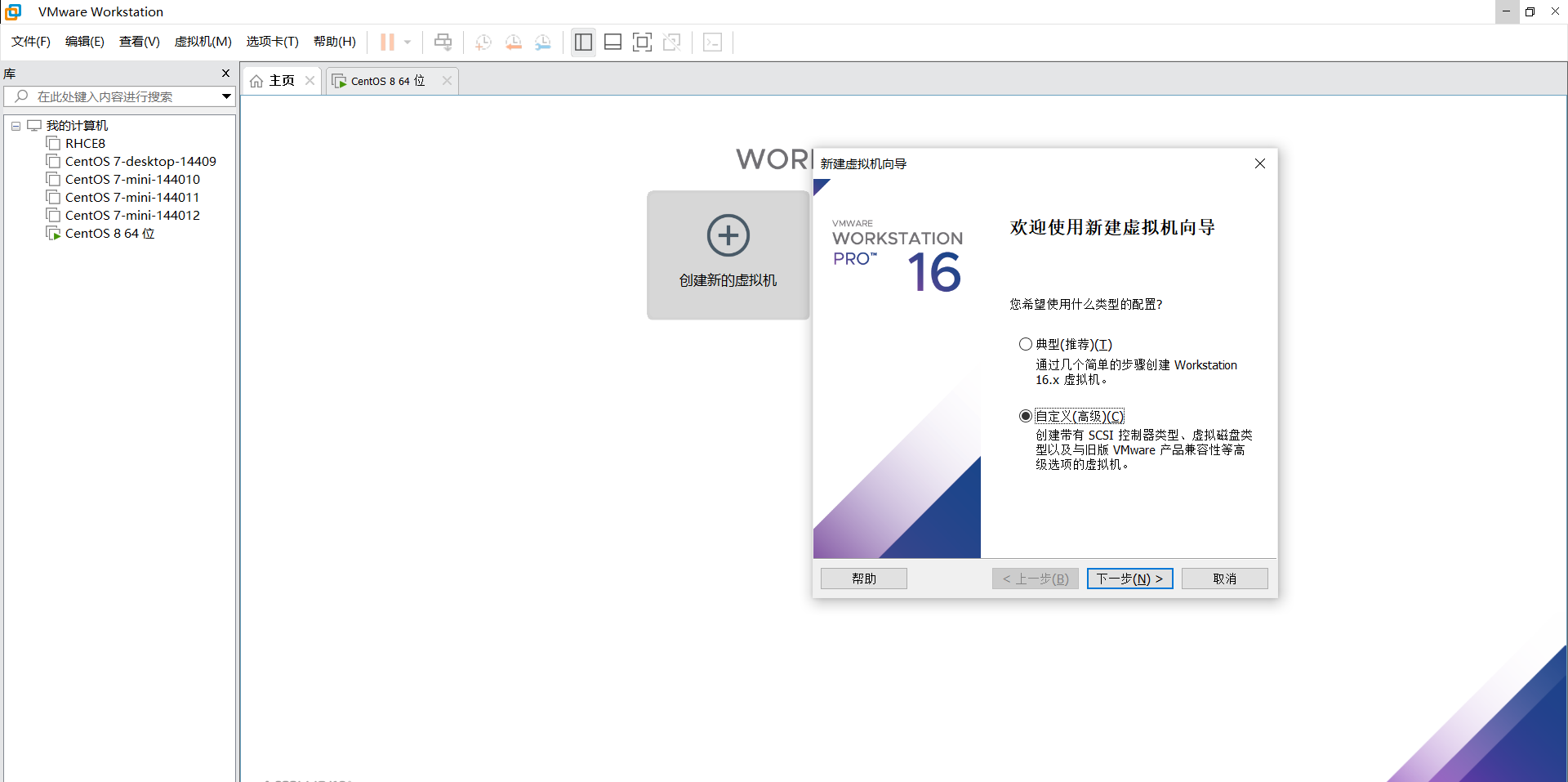Click the Unity mode toolbar icon
Image resolution: width=1568 pixels, height=782 pixels.
(x=672, y=42)
